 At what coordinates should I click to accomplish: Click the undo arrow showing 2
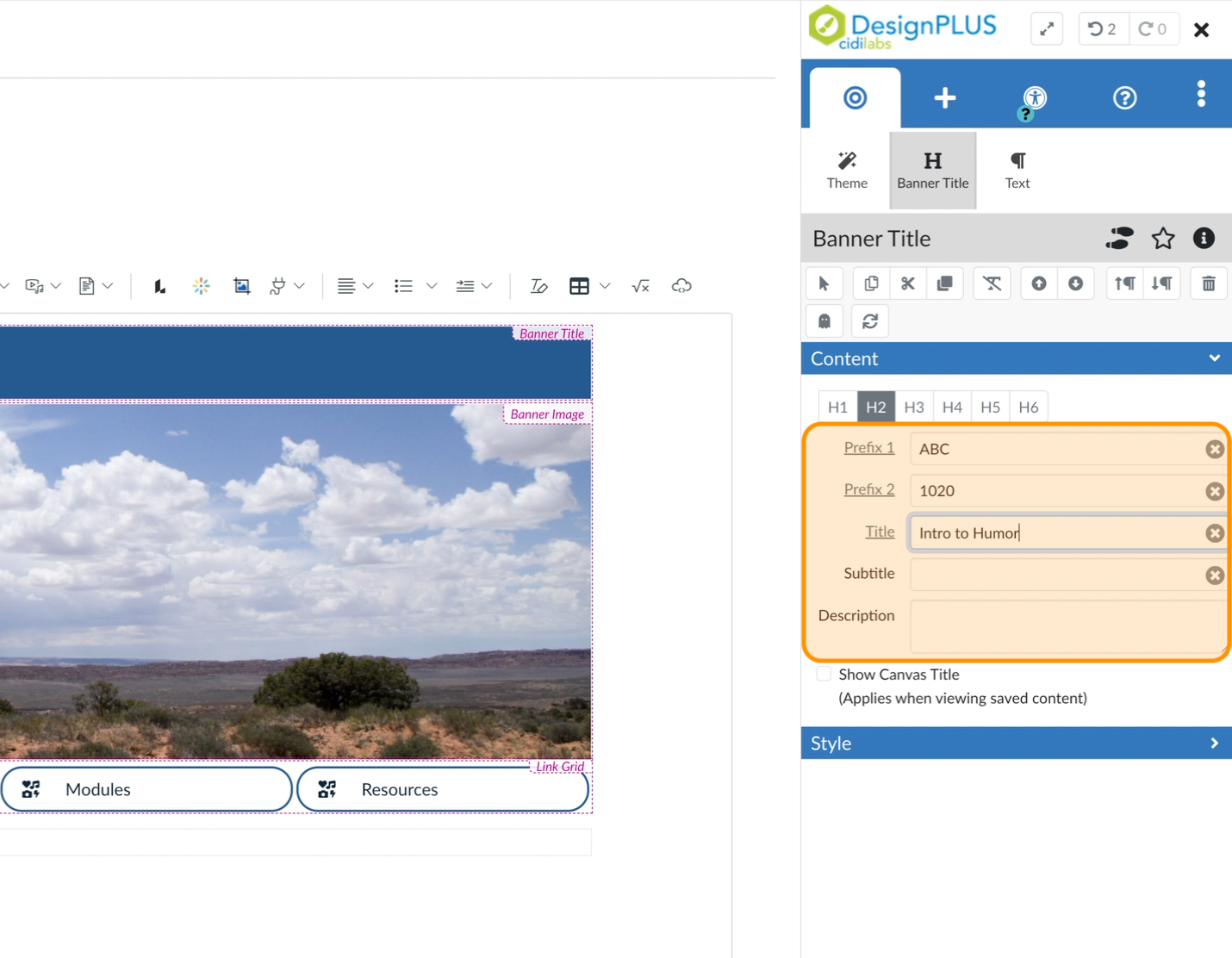tap(1103, 28)
